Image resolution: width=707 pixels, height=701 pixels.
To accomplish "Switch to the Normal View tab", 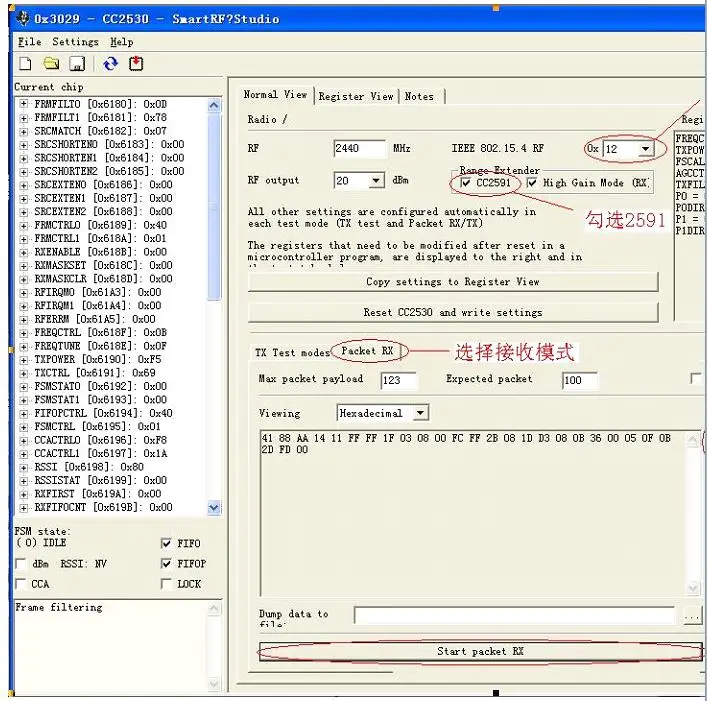I will pyautogui.click(x=275, y=95).
